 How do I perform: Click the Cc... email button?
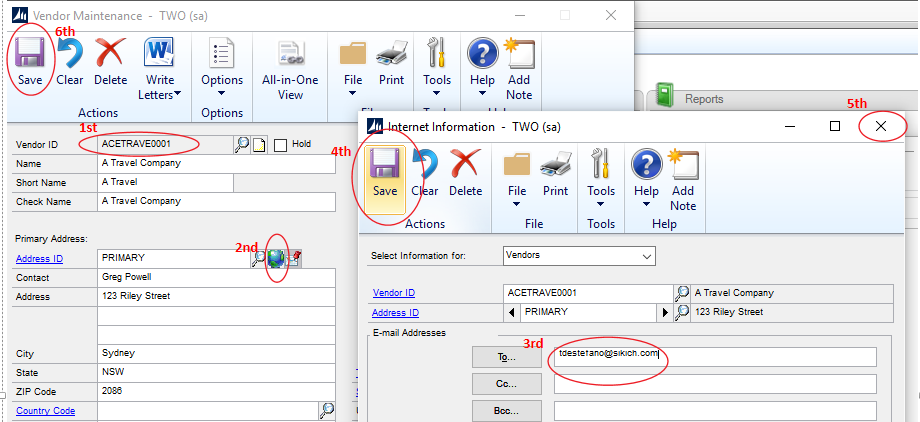point(506,384)
